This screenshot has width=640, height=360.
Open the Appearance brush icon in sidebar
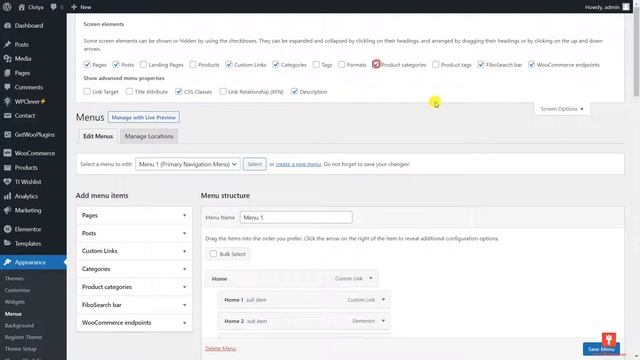point(7,262)
